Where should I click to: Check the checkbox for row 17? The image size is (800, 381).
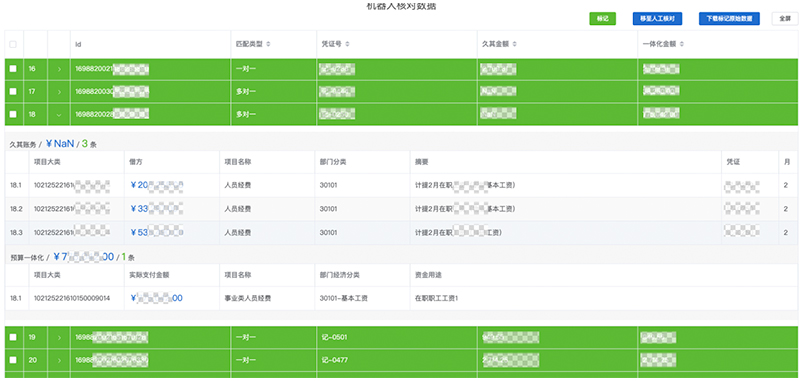pyautogui.click(x=13, y=91)
